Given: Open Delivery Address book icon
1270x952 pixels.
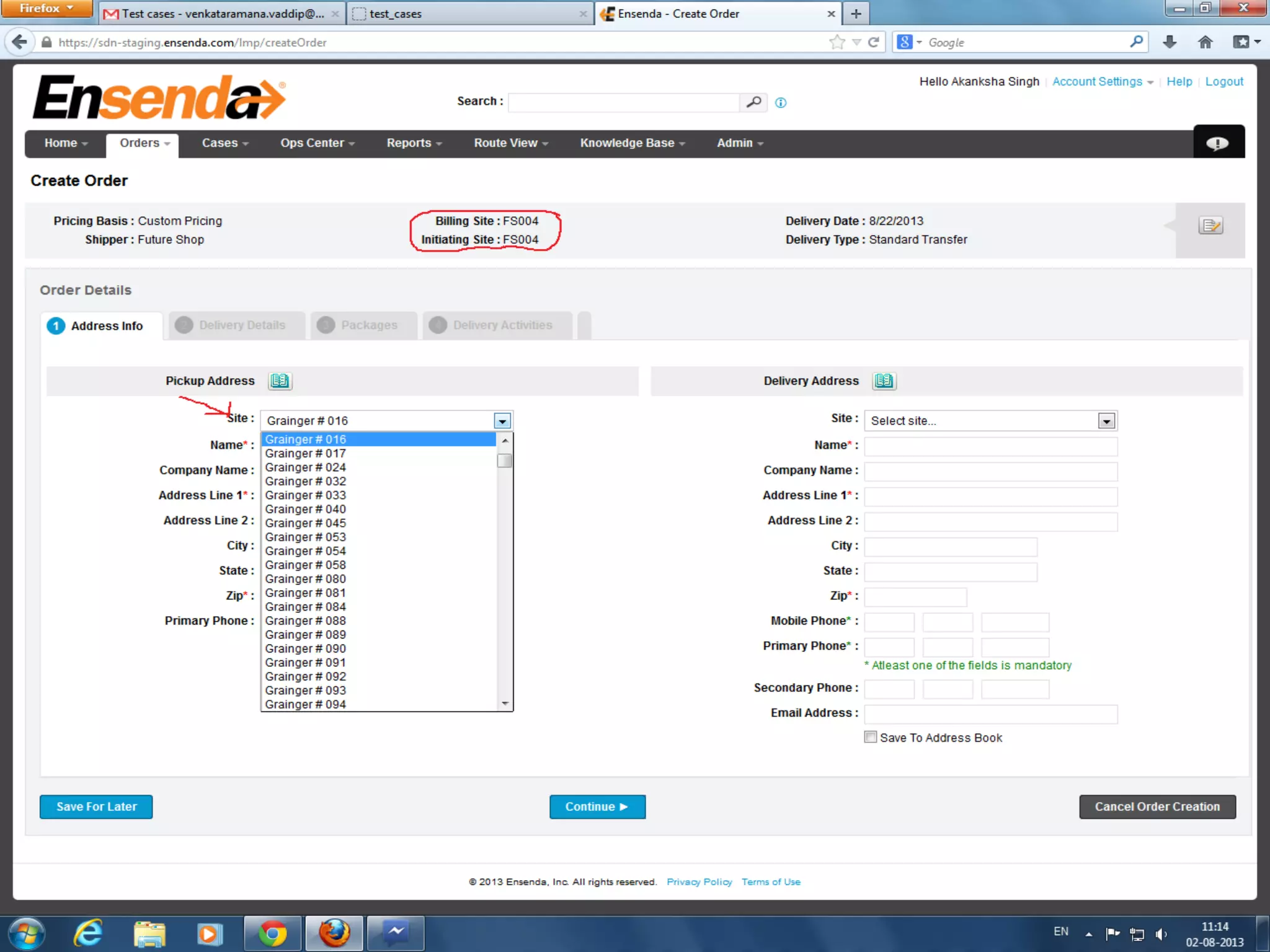Looking at the screenshot, I should (x=884, y=381).
